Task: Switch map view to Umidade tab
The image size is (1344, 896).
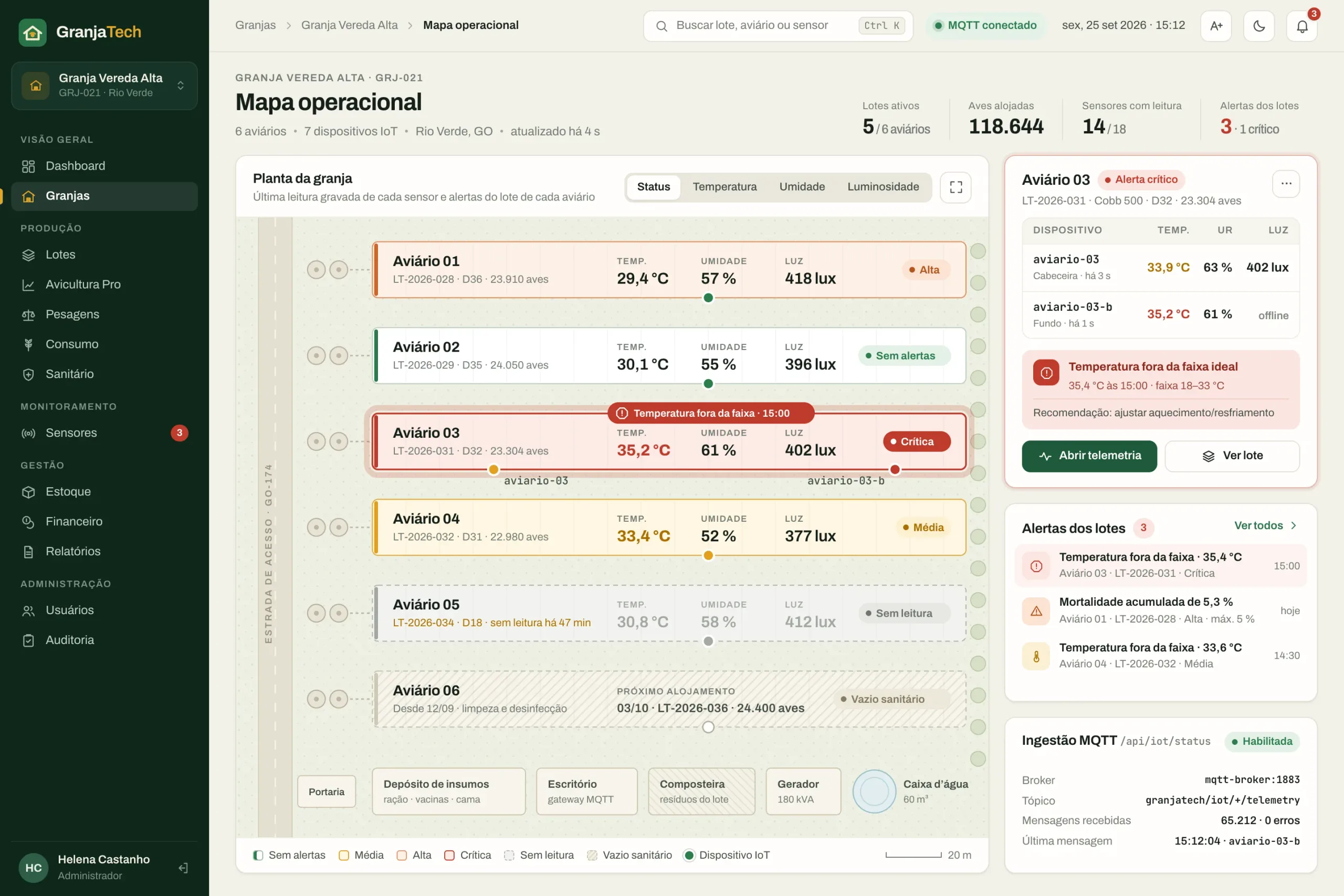Action: [802, 187]
